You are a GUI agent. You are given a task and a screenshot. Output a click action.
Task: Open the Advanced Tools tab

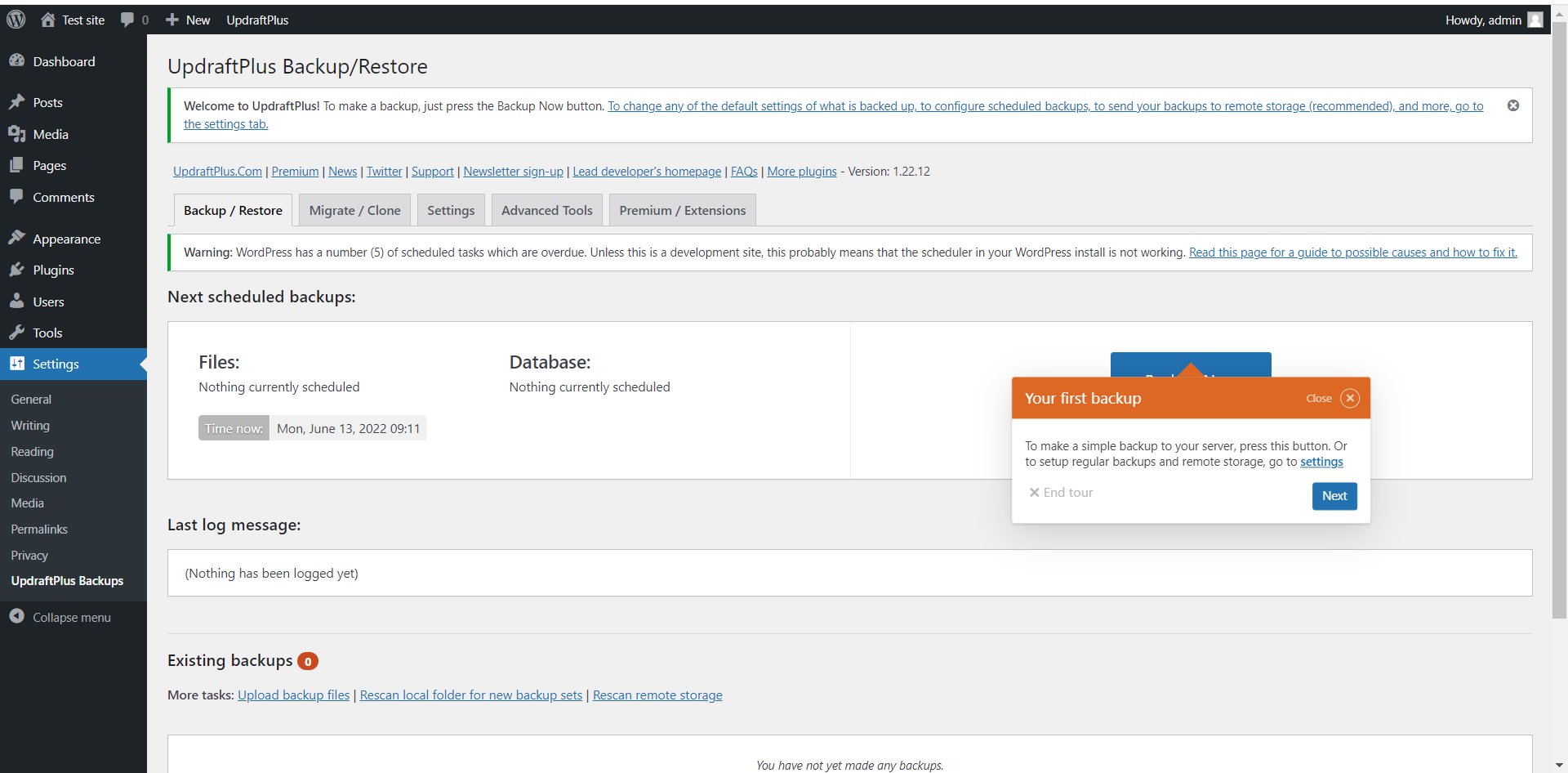[x=547, y=210]
